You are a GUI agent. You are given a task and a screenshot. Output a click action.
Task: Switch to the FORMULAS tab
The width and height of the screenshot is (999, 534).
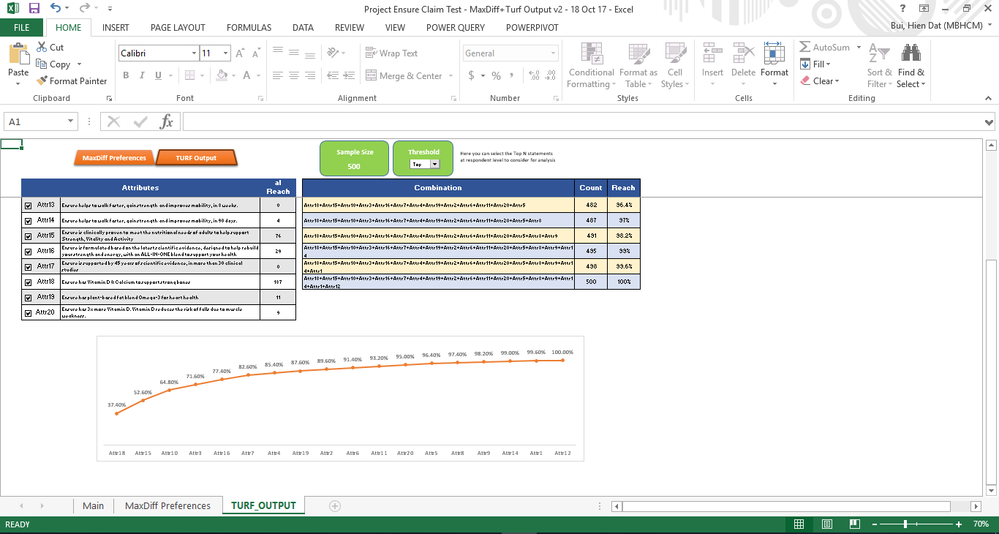pyautogui.click(x=248, y=27)
